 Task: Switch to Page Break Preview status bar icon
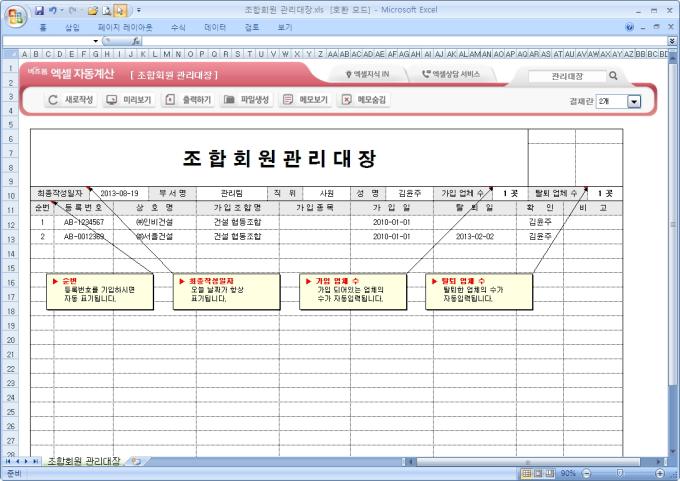click(549, 473)
